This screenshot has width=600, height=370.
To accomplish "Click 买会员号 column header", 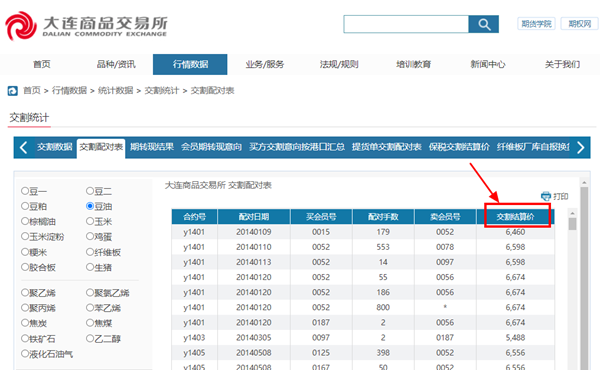I will click(321, 217).
